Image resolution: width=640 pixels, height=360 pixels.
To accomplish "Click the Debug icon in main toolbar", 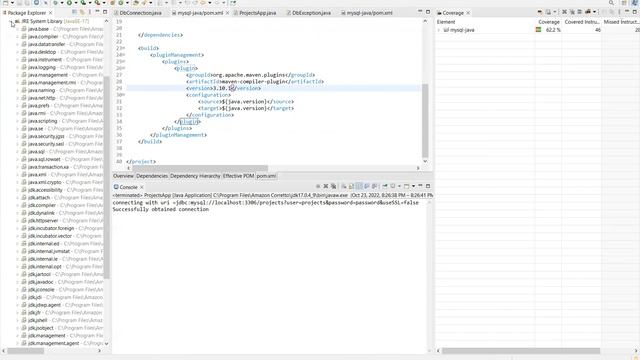I will click(55, 2).
